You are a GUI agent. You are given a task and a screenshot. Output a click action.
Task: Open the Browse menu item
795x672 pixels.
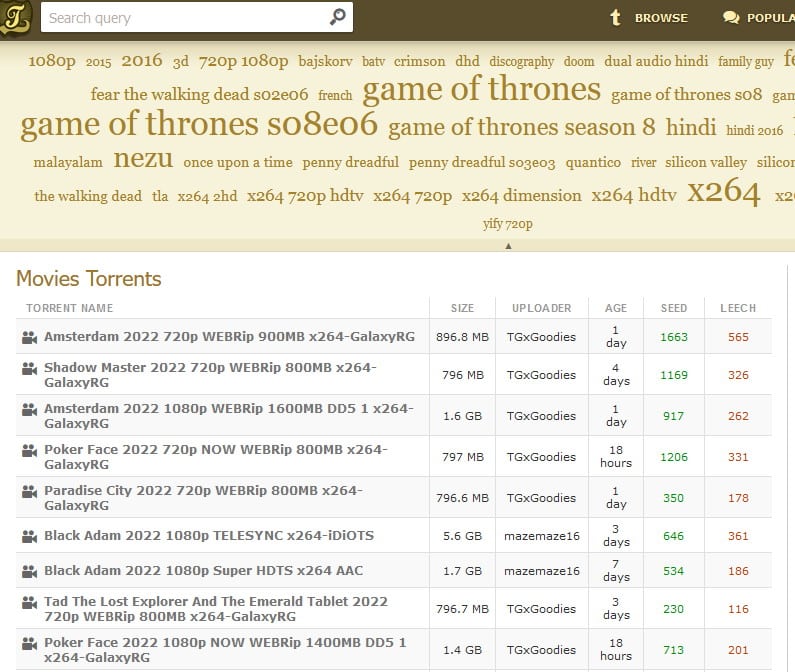[649, 18]
